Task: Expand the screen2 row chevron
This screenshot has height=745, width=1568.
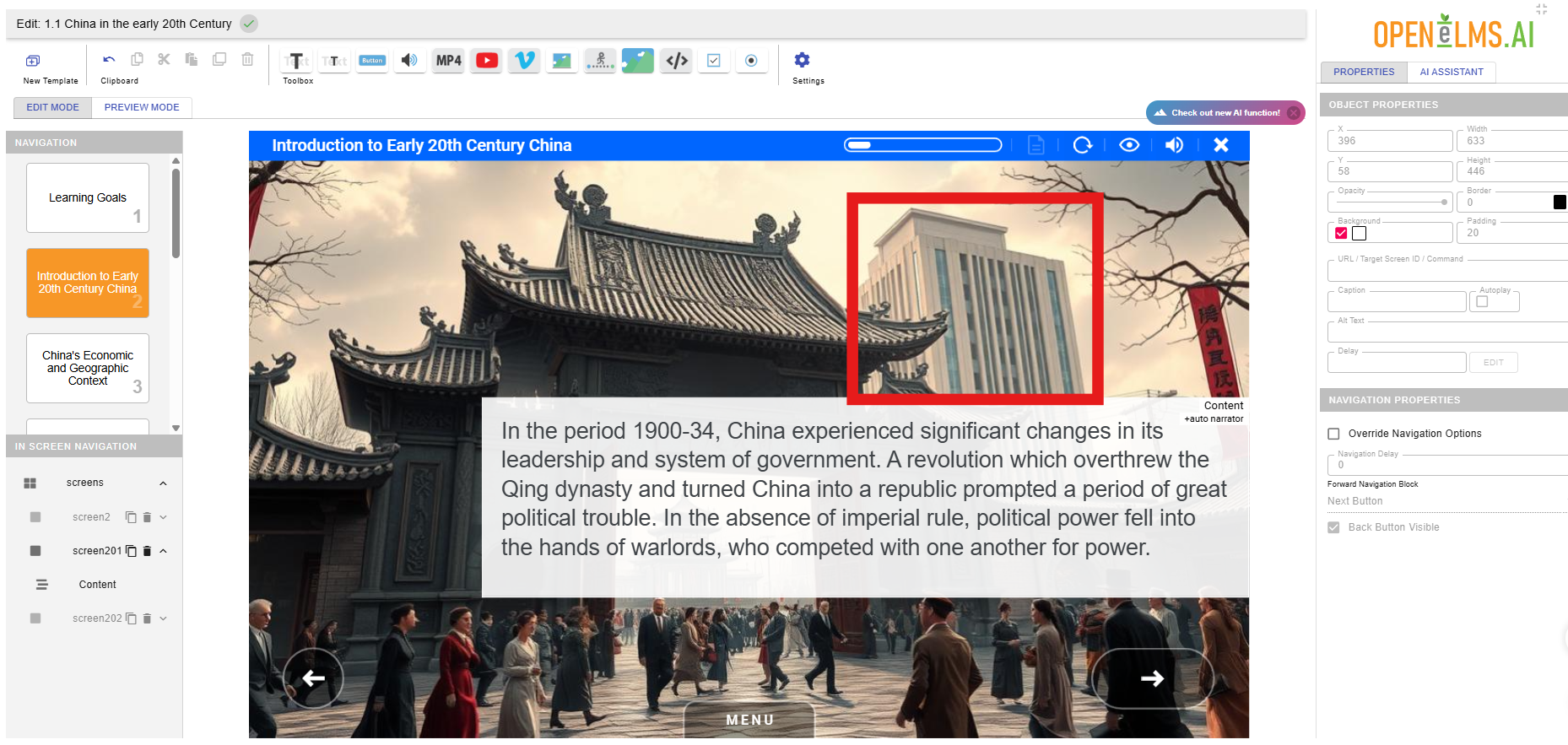Action: pyautogui.click(x=163, y=517)
